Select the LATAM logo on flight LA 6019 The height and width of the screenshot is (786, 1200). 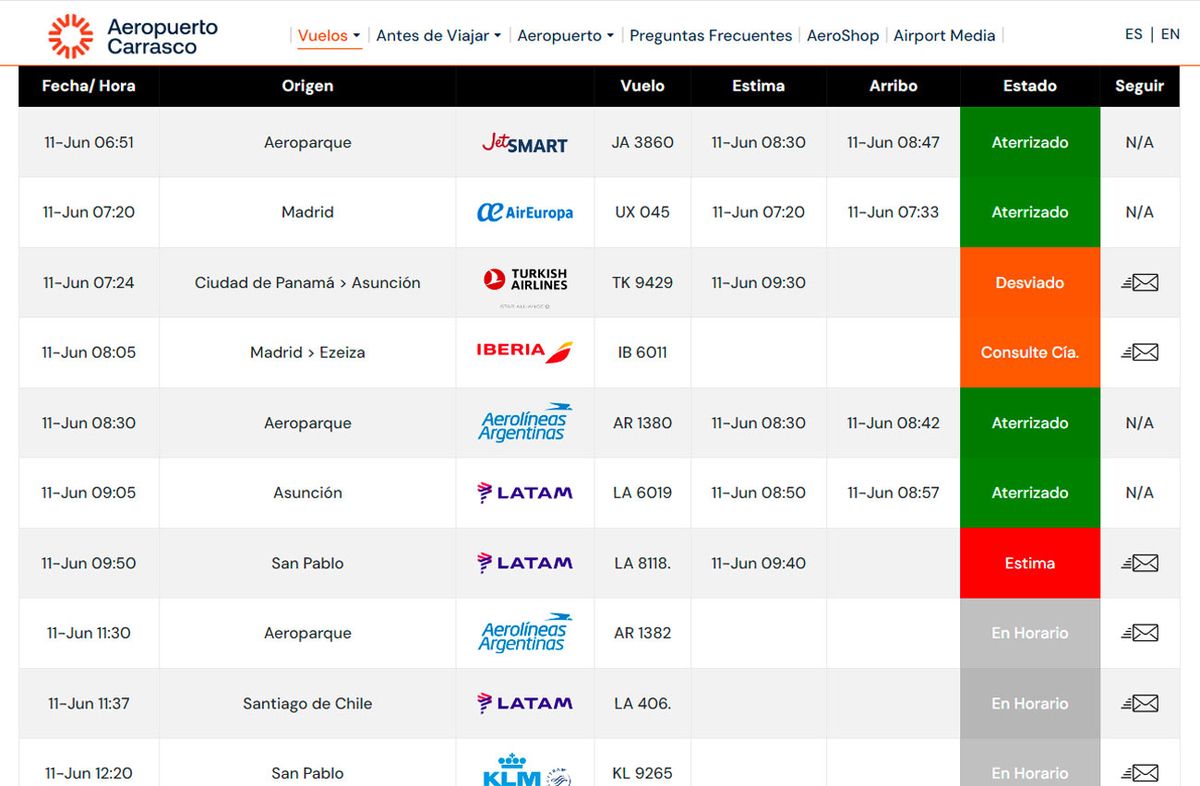tap(524, 492)
